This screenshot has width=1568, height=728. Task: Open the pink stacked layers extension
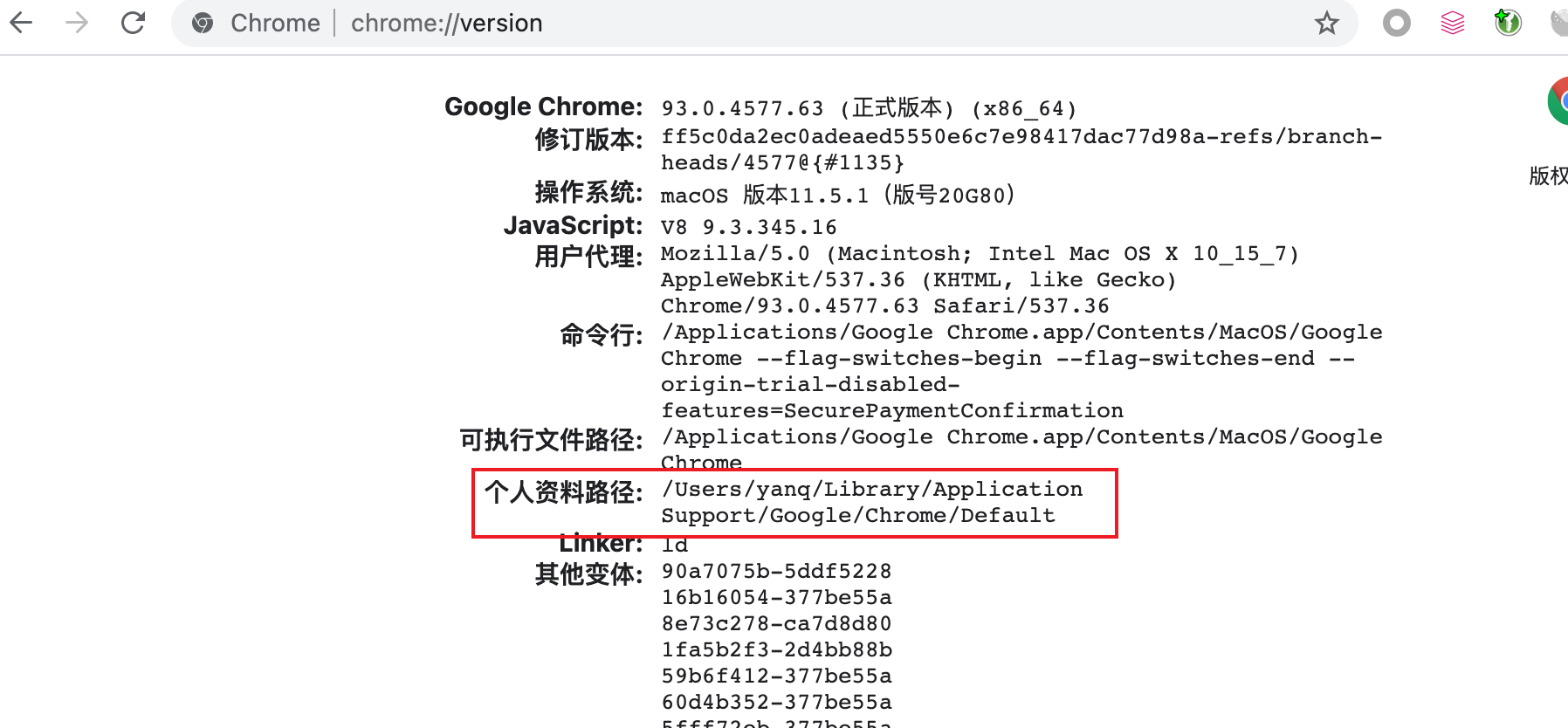1453,23
